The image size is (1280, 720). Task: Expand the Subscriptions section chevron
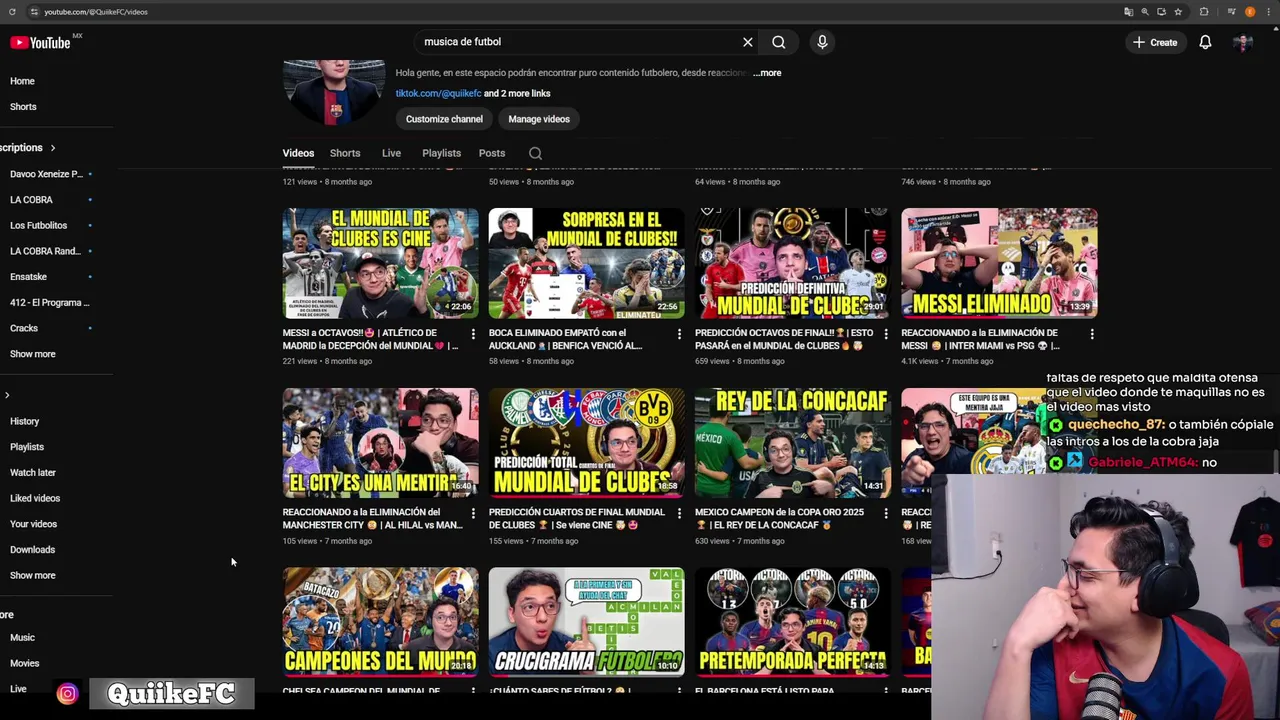click(53, 148)
